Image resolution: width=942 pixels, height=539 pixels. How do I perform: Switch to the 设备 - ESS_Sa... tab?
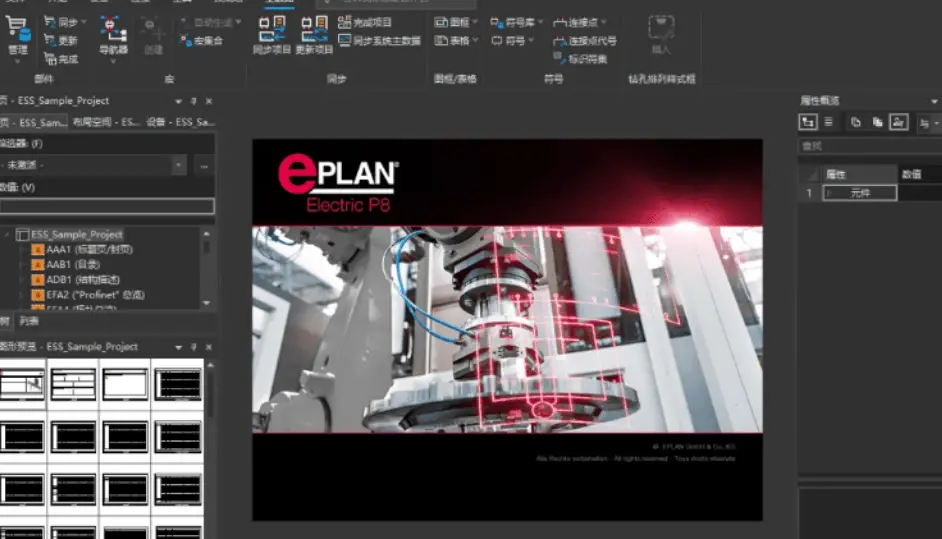pyautogui.click(x=180, y=122)
